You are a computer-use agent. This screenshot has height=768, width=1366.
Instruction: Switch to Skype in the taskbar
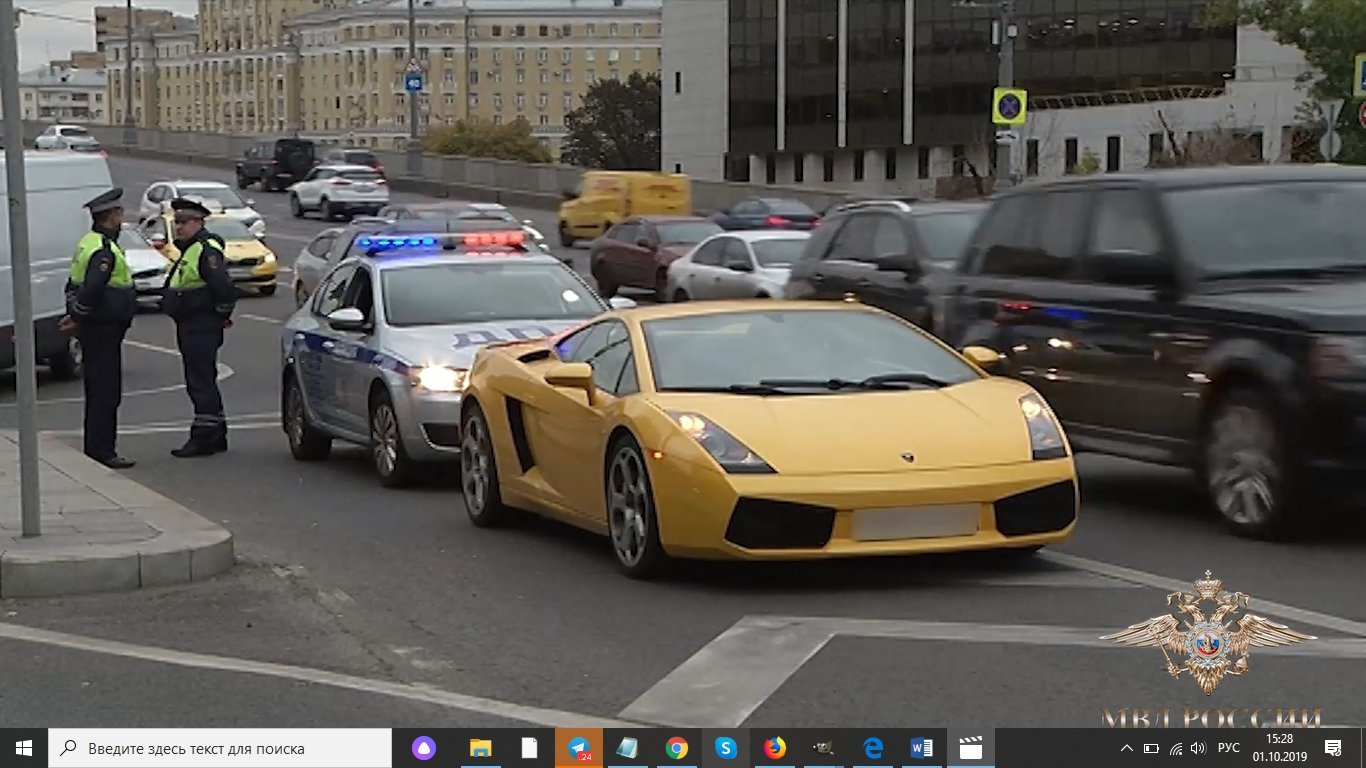click(x=726, y=748)
